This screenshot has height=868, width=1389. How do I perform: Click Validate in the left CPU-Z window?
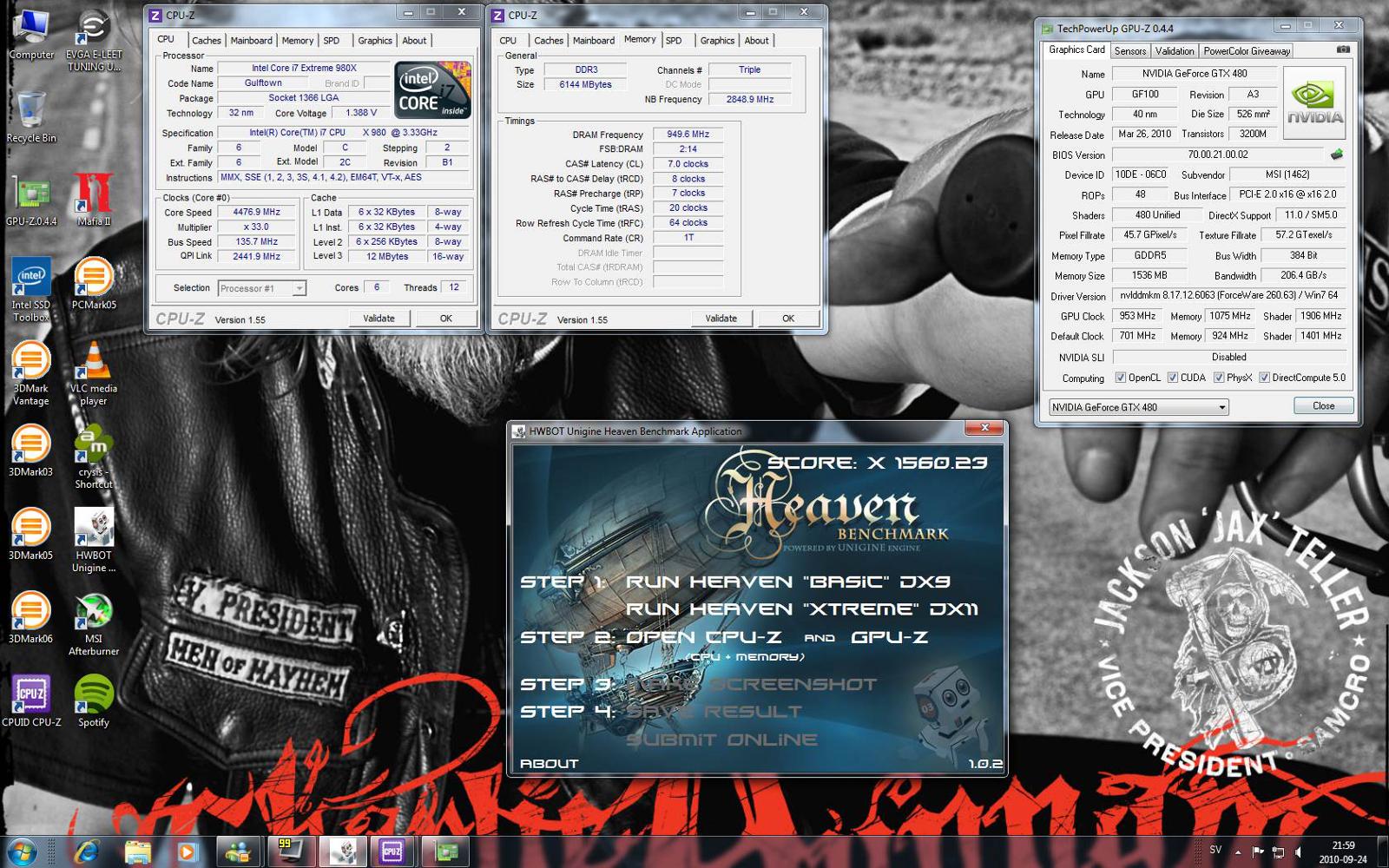[379, 319]
